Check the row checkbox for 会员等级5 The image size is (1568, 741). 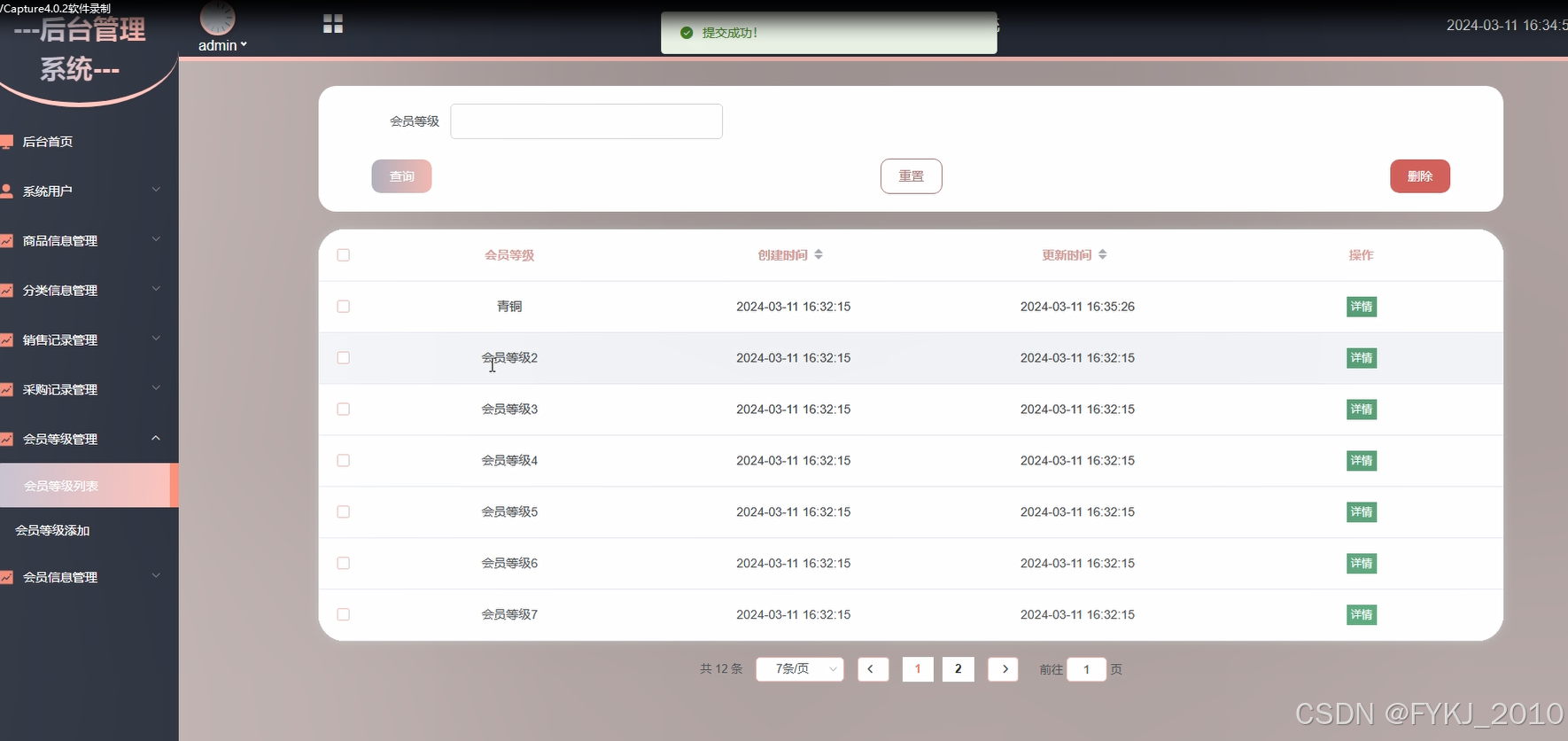coord(344,512)
